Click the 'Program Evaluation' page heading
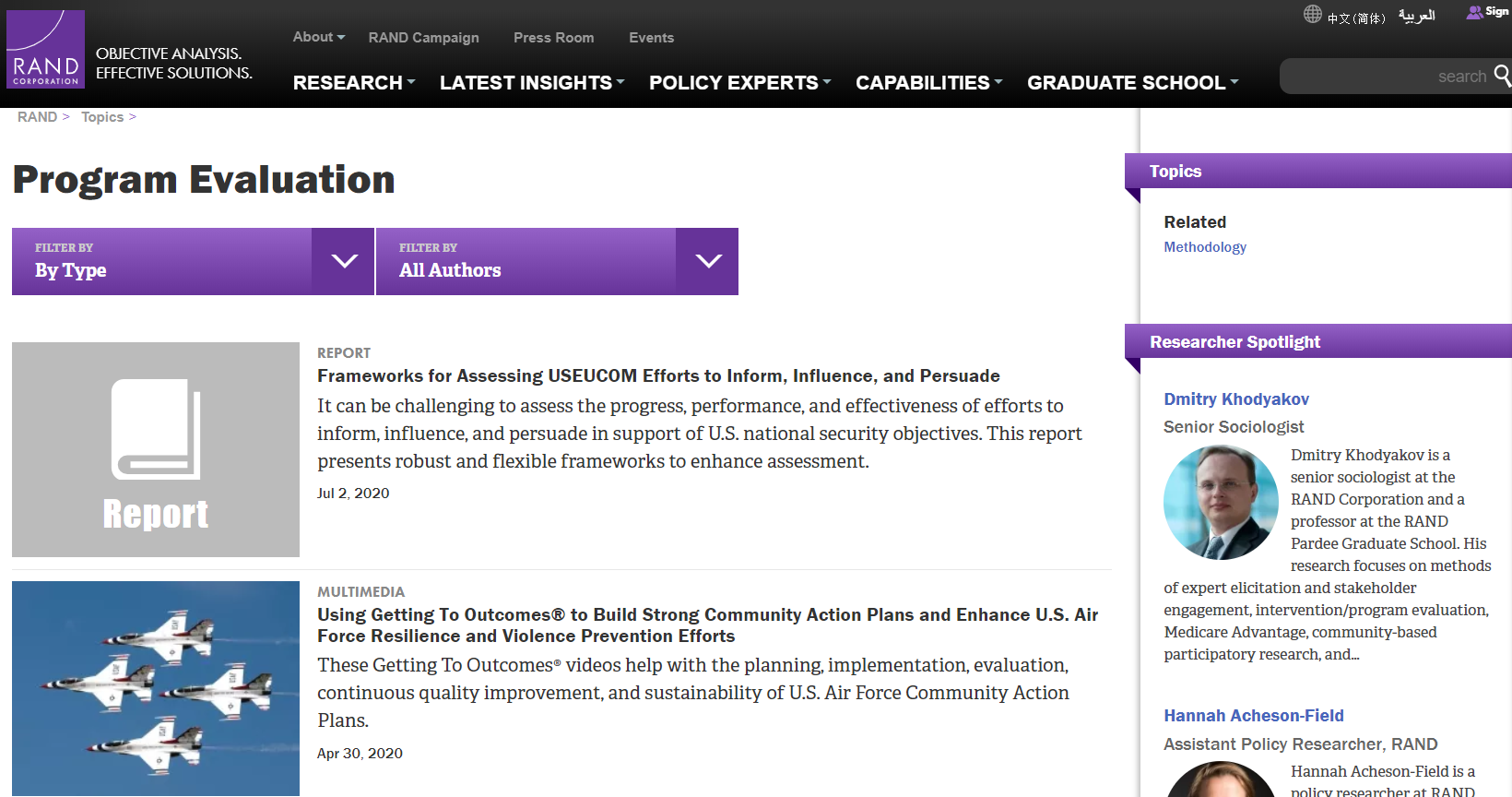1512x797 pixels. (204, 179)
